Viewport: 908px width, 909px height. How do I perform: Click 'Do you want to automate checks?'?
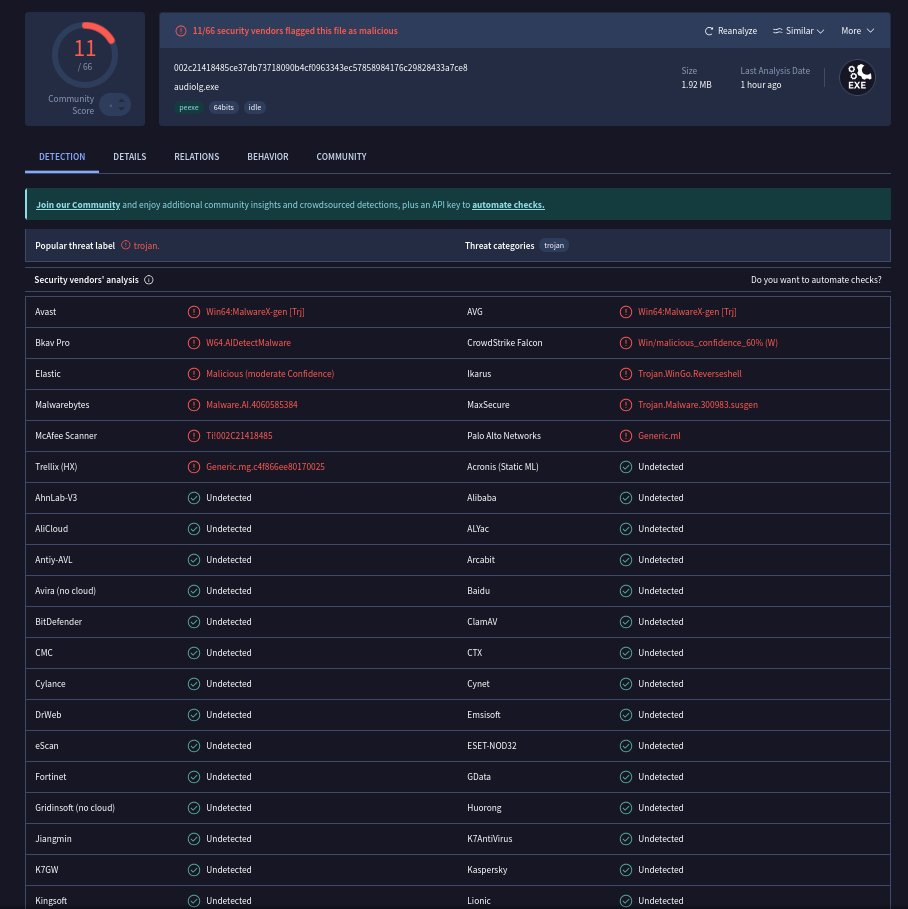click(816, 279)
